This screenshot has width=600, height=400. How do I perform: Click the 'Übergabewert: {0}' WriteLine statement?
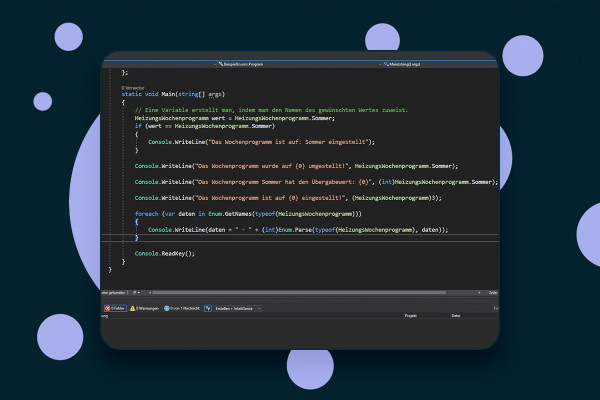[316, 182]
